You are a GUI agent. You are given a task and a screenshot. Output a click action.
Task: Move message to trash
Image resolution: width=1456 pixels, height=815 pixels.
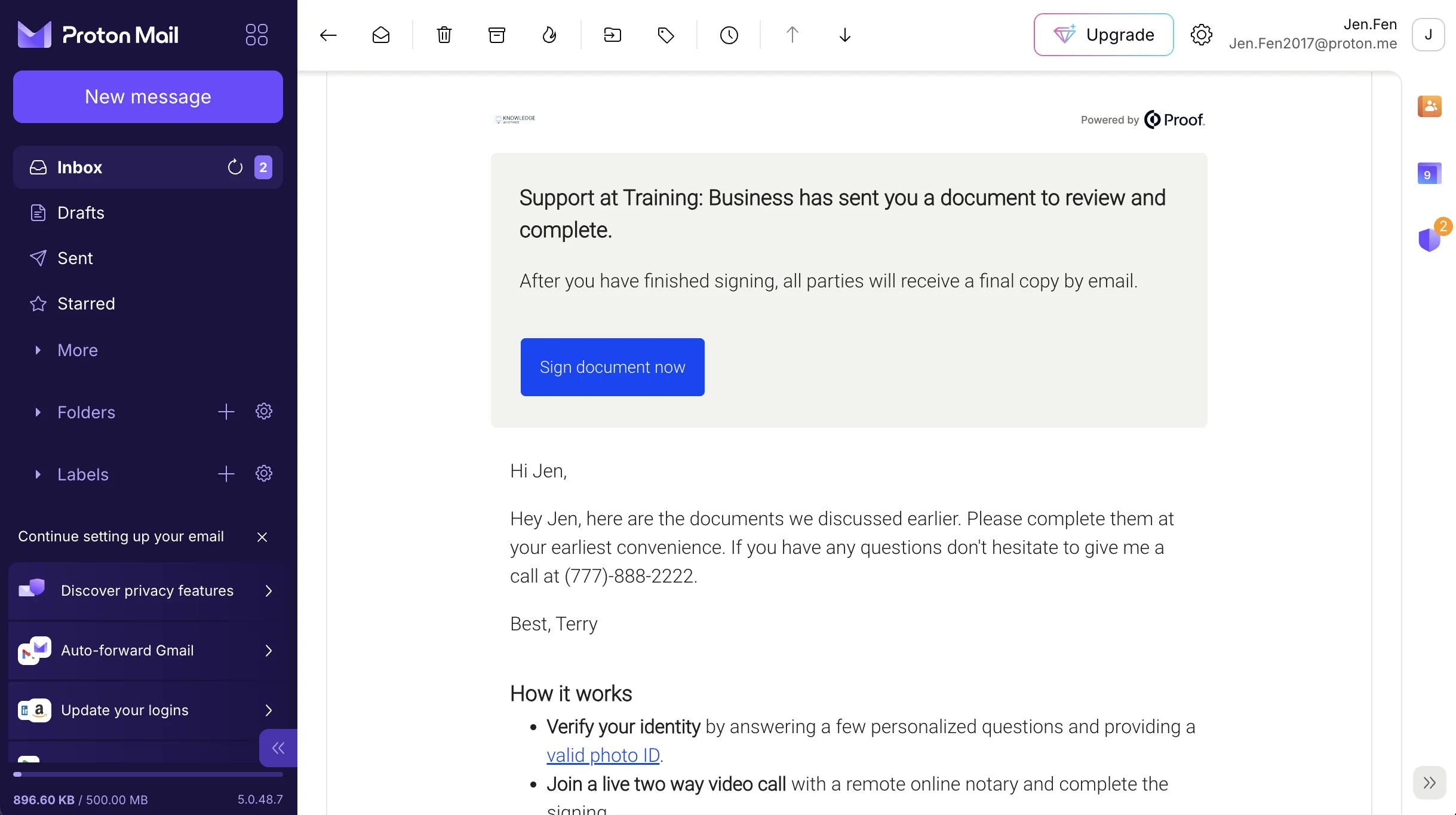click(x=444, y=35)
